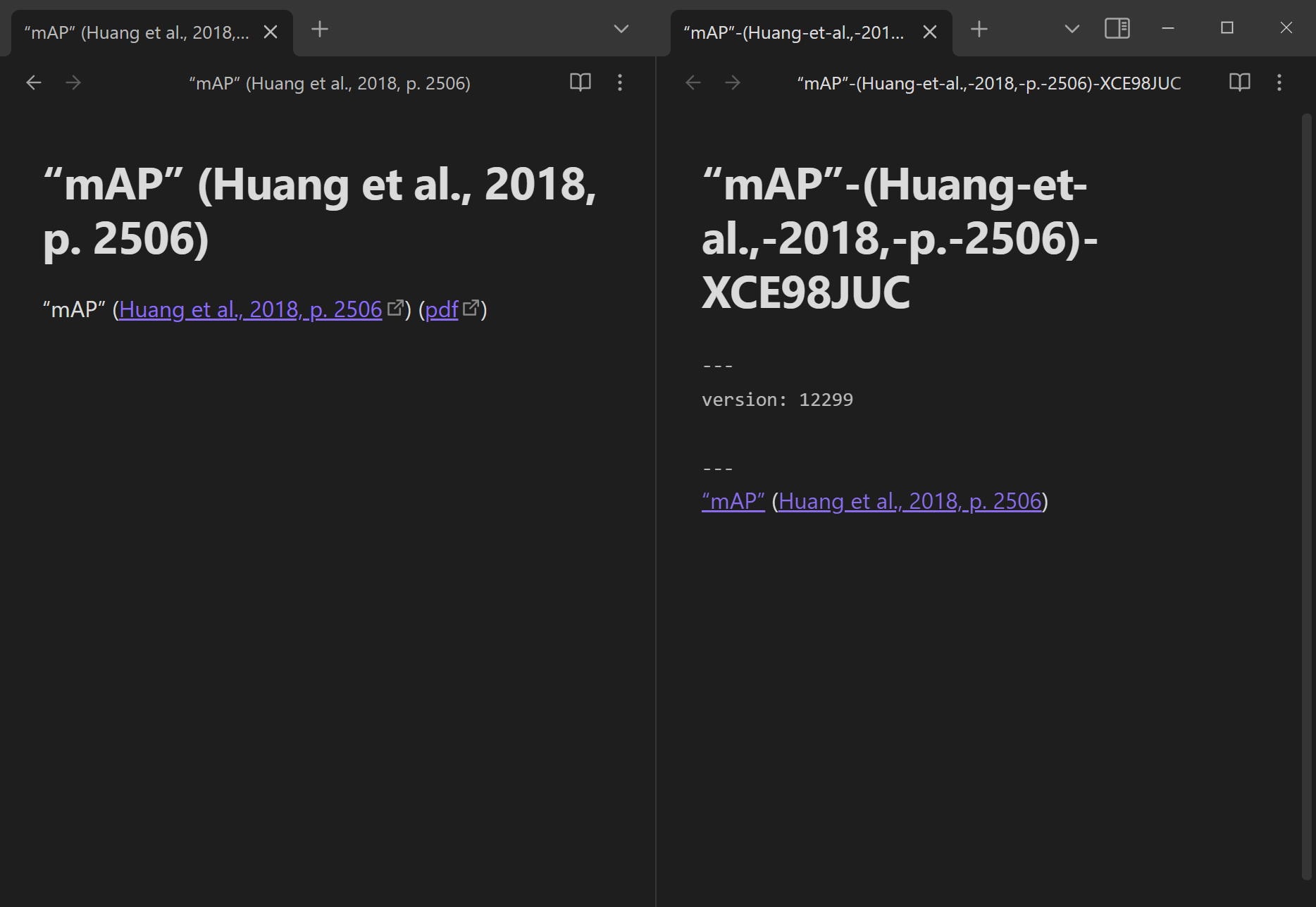
Task: Click the stacked tabs layout icon
Action: click(1117, 29)
